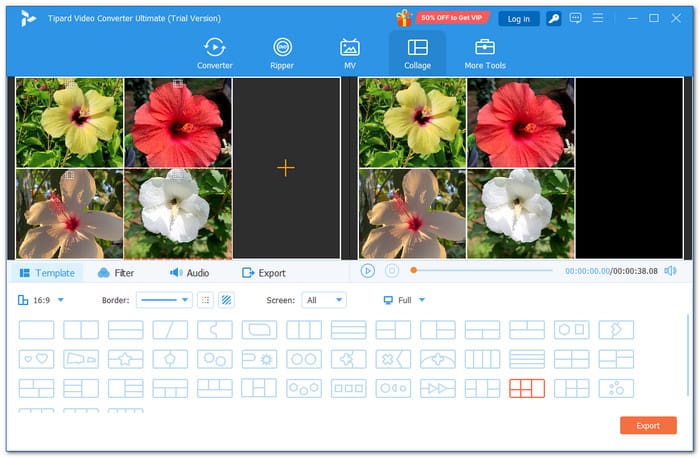Click the striped border pattern icon

click(x=226, y=300)
